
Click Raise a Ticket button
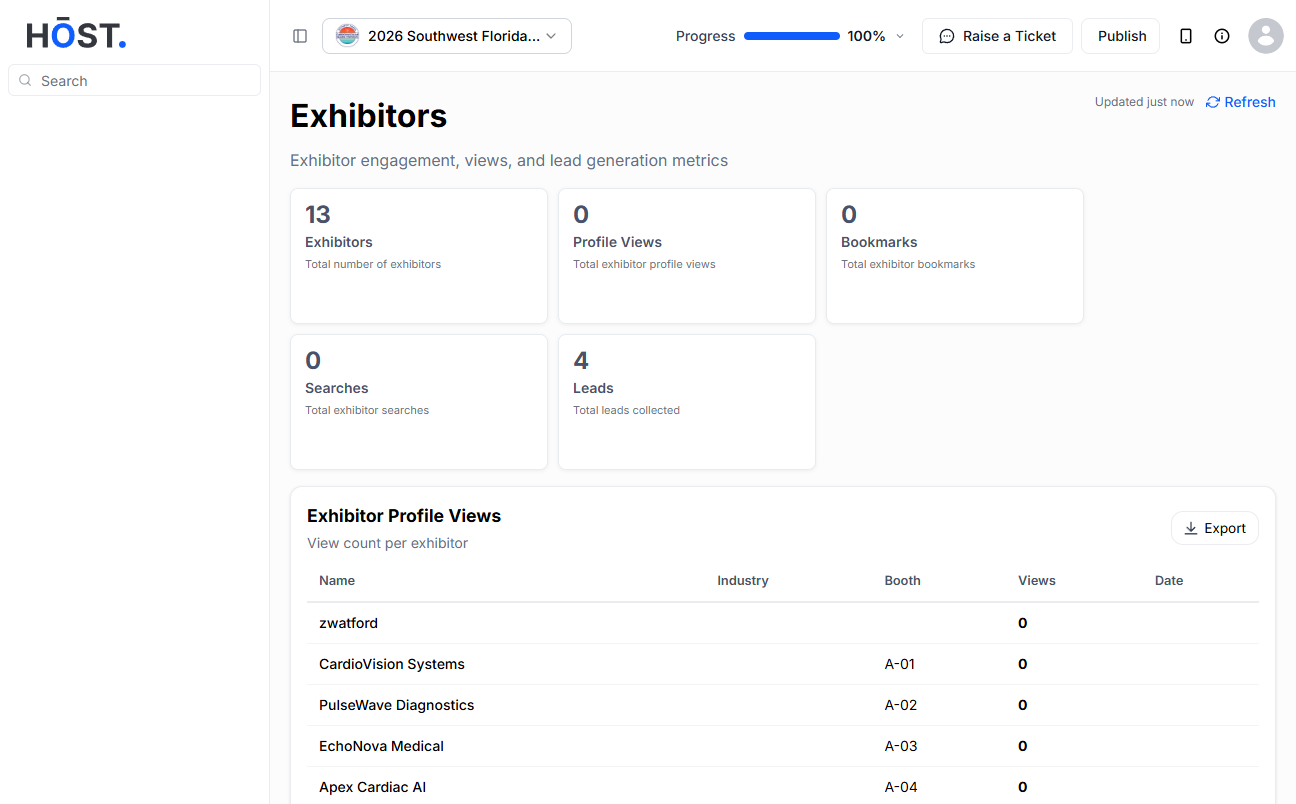click(997, 36)
